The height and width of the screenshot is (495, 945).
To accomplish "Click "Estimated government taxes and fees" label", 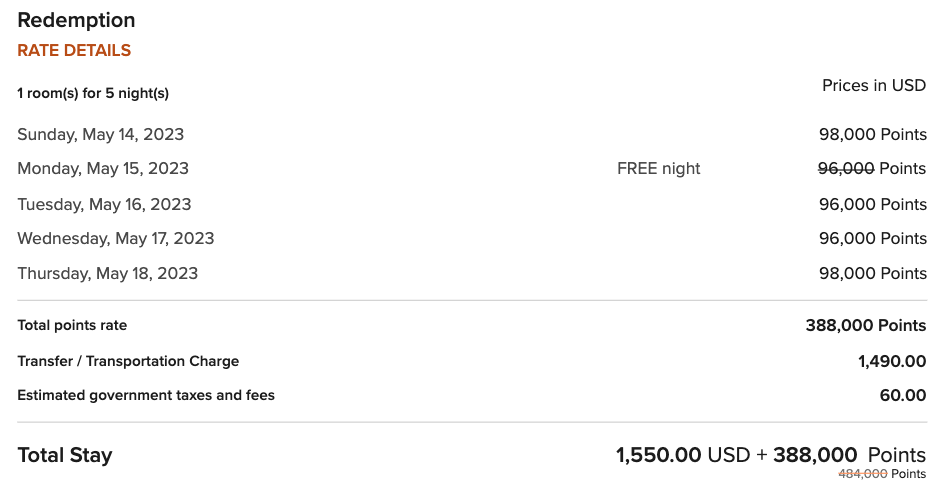I will coord(146,395).
